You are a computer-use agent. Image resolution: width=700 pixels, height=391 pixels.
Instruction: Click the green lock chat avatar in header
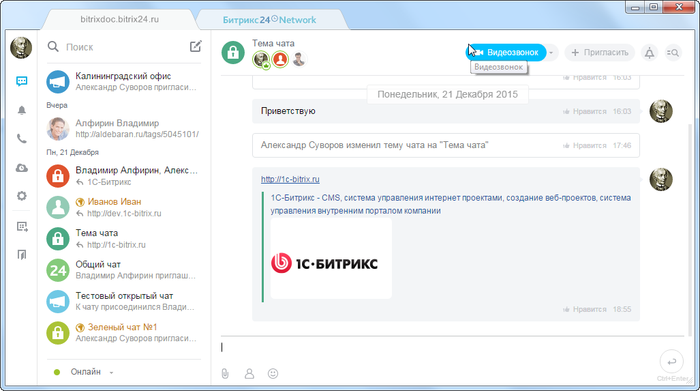tap(233, 53)
